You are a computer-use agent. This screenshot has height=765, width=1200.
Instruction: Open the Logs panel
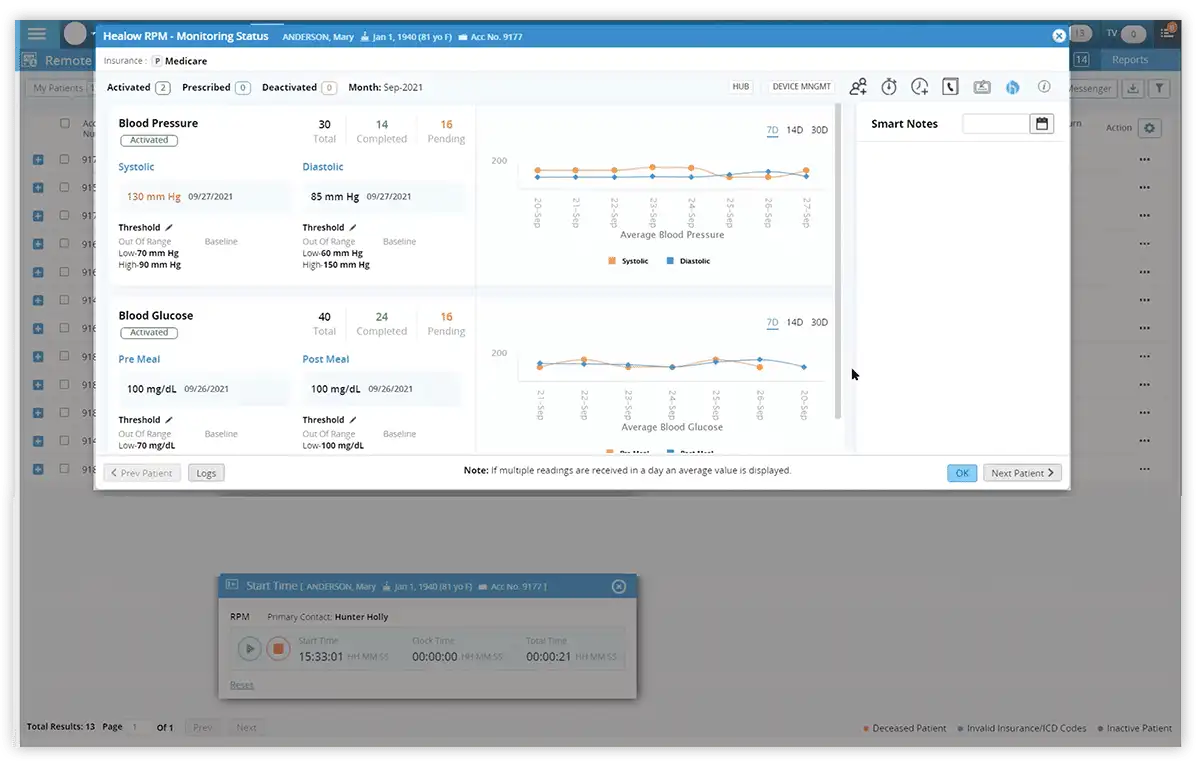(206, 472)
